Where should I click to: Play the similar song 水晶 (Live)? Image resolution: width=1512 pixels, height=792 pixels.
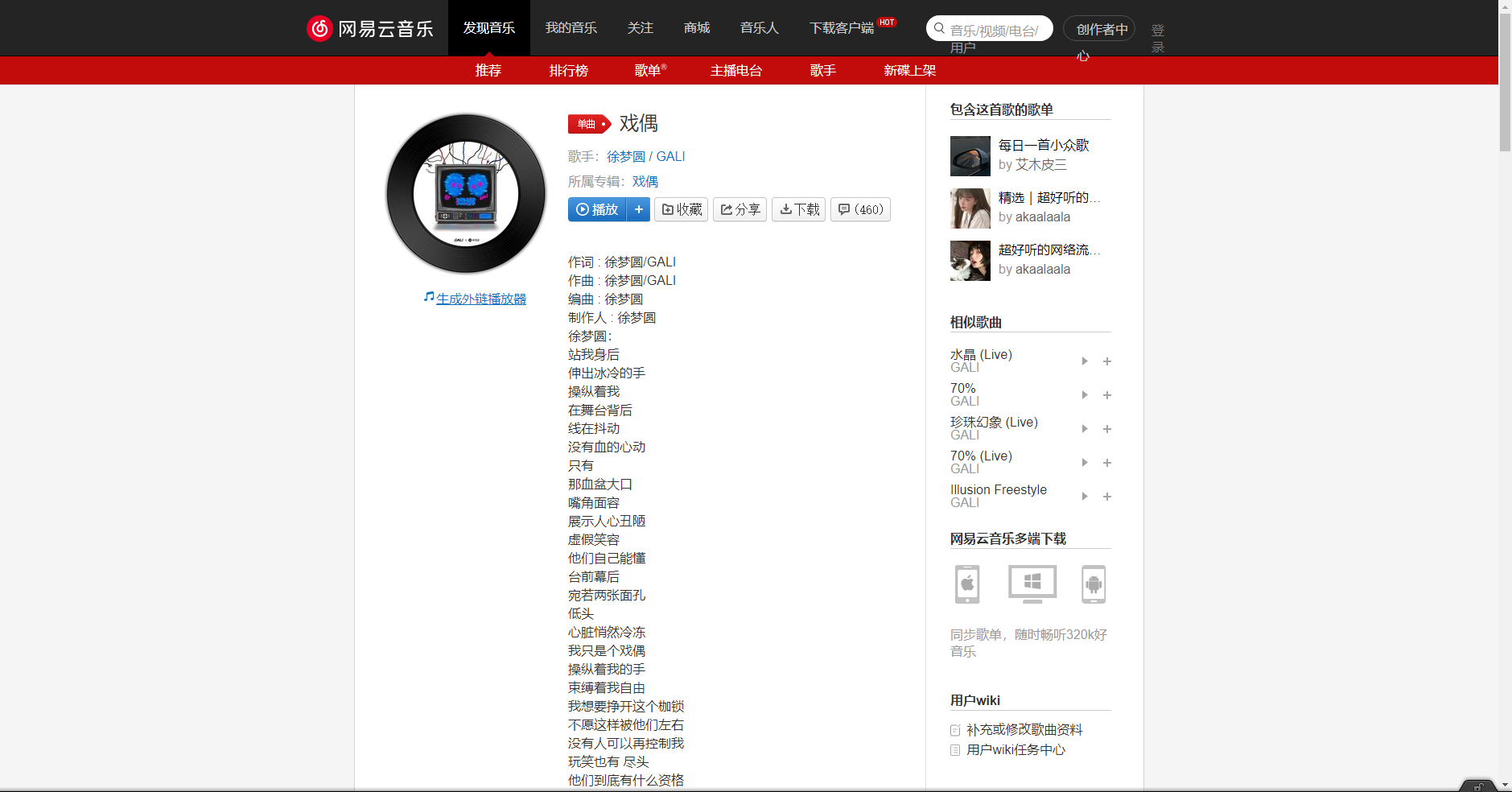click(x=1085, y=361)
